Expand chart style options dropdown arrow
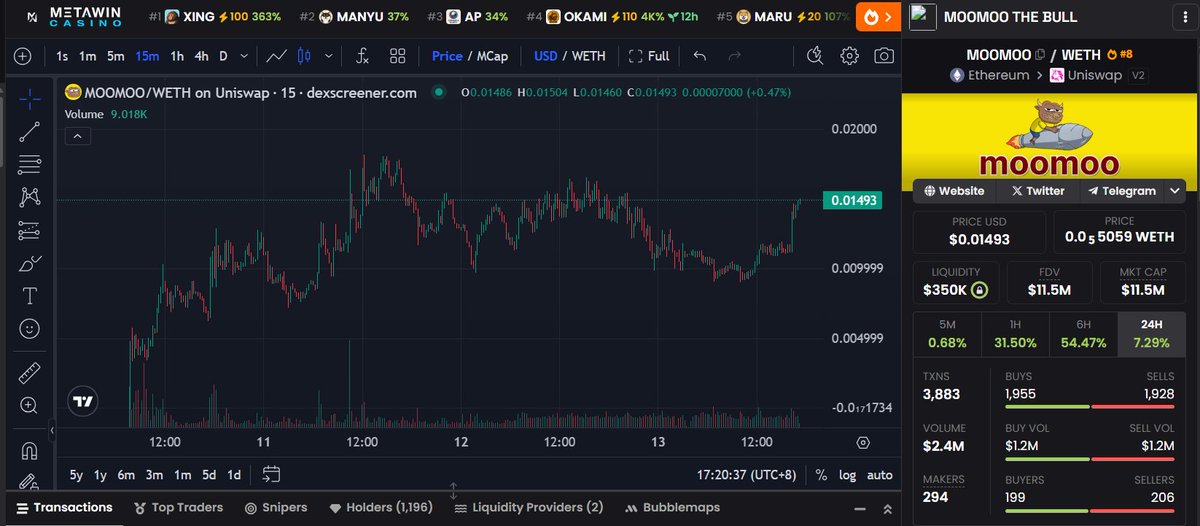 click(328, 56)
